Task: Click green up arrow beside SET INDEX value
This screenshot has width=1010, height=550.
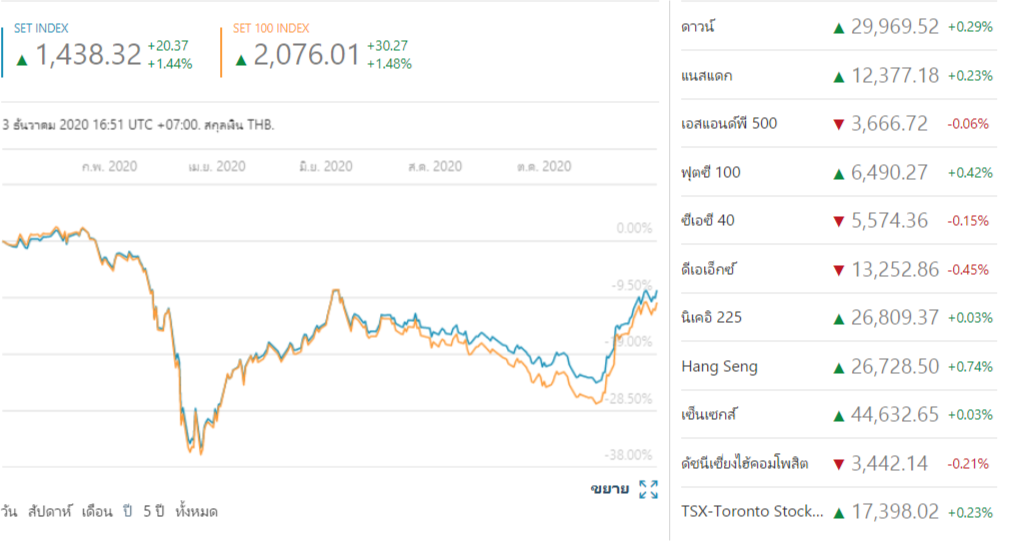Action: pyautogui.click(x=22, y=58)
